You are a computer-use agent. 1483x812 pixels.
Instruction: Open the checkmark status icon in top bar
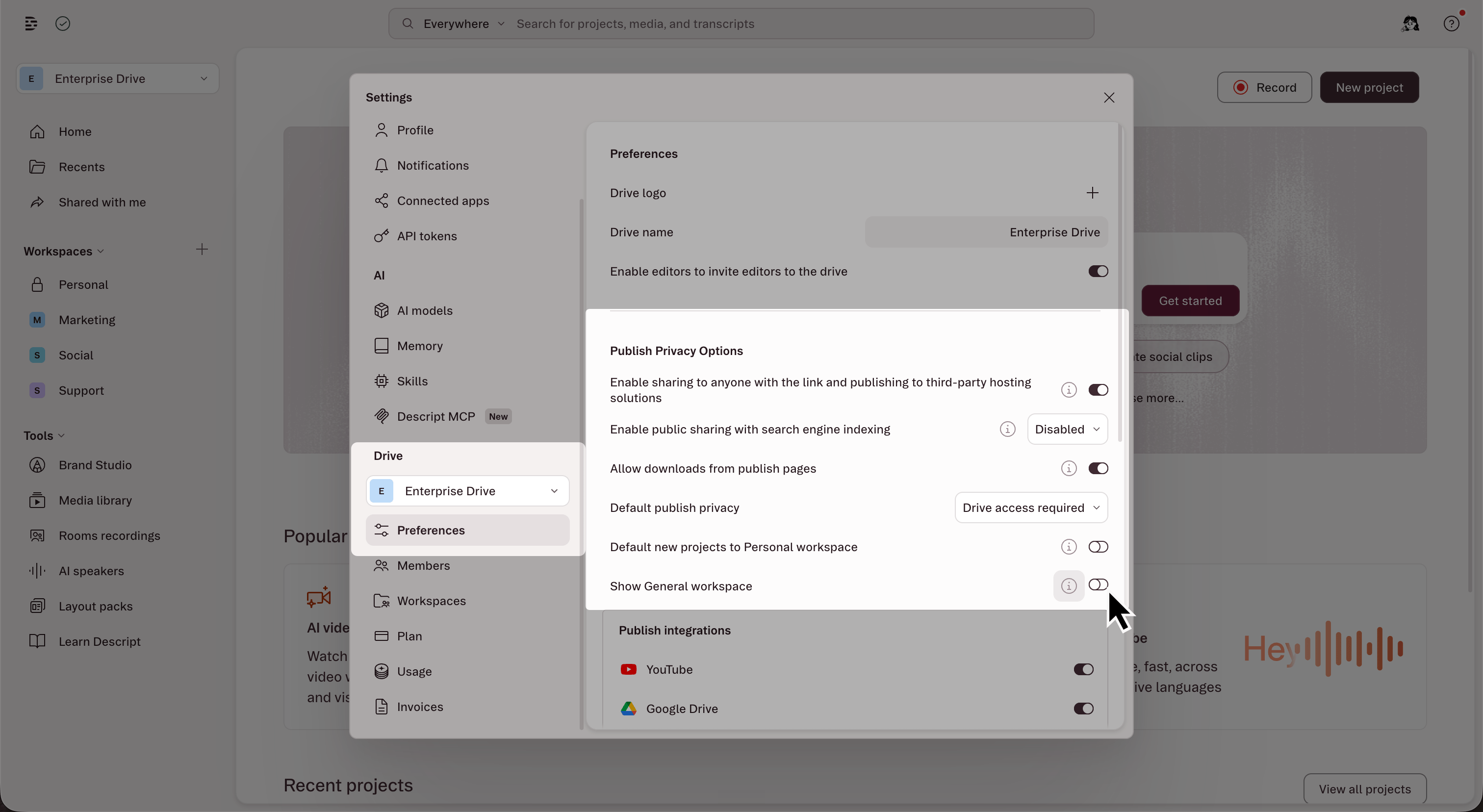[x=63, y=24]
